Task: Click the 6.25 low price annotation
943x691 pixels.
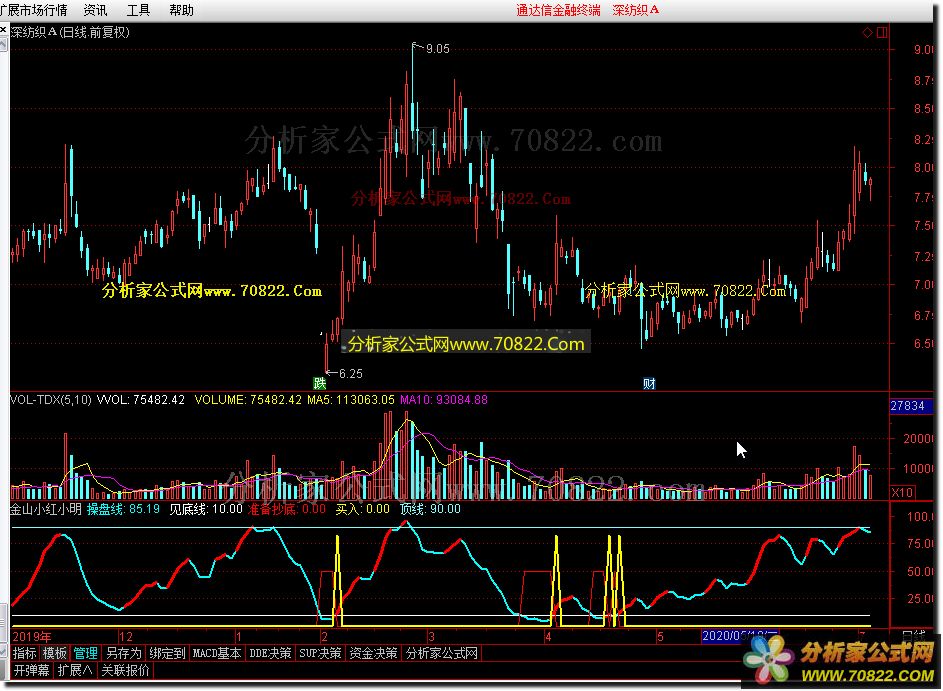Action: tap(351, 373)
